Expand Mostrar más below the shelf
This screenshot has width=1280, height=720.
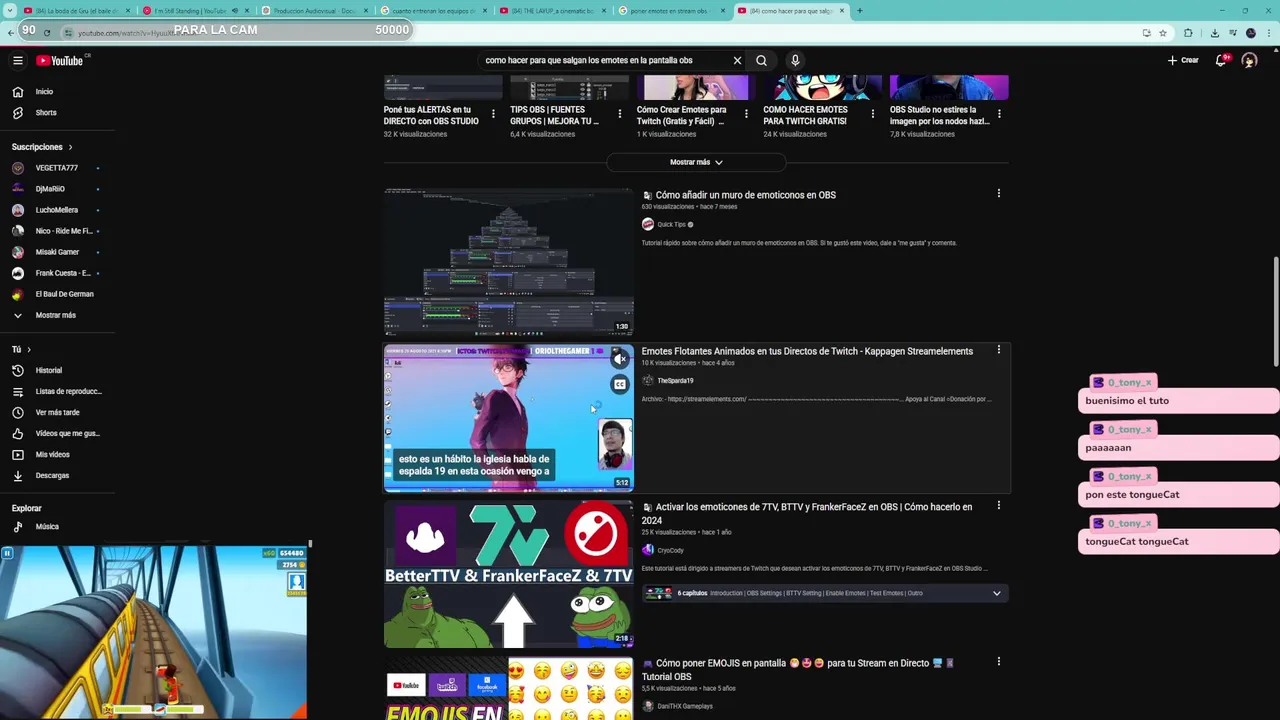[x=696, y=162]
